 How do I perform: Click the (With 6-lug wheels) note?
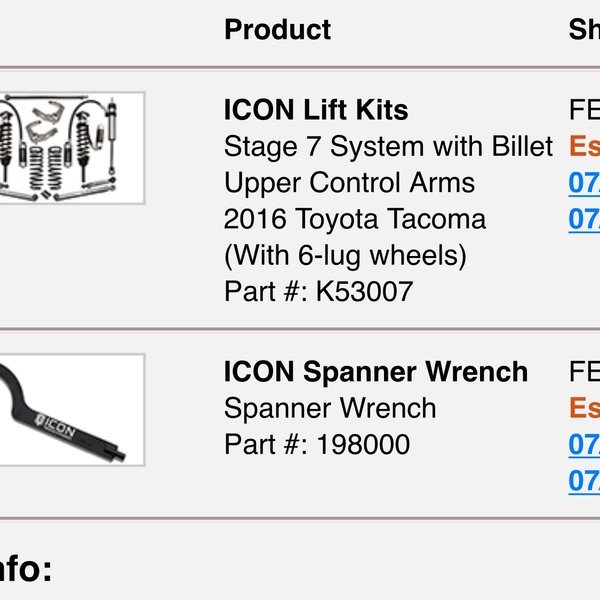pos(346,256)
